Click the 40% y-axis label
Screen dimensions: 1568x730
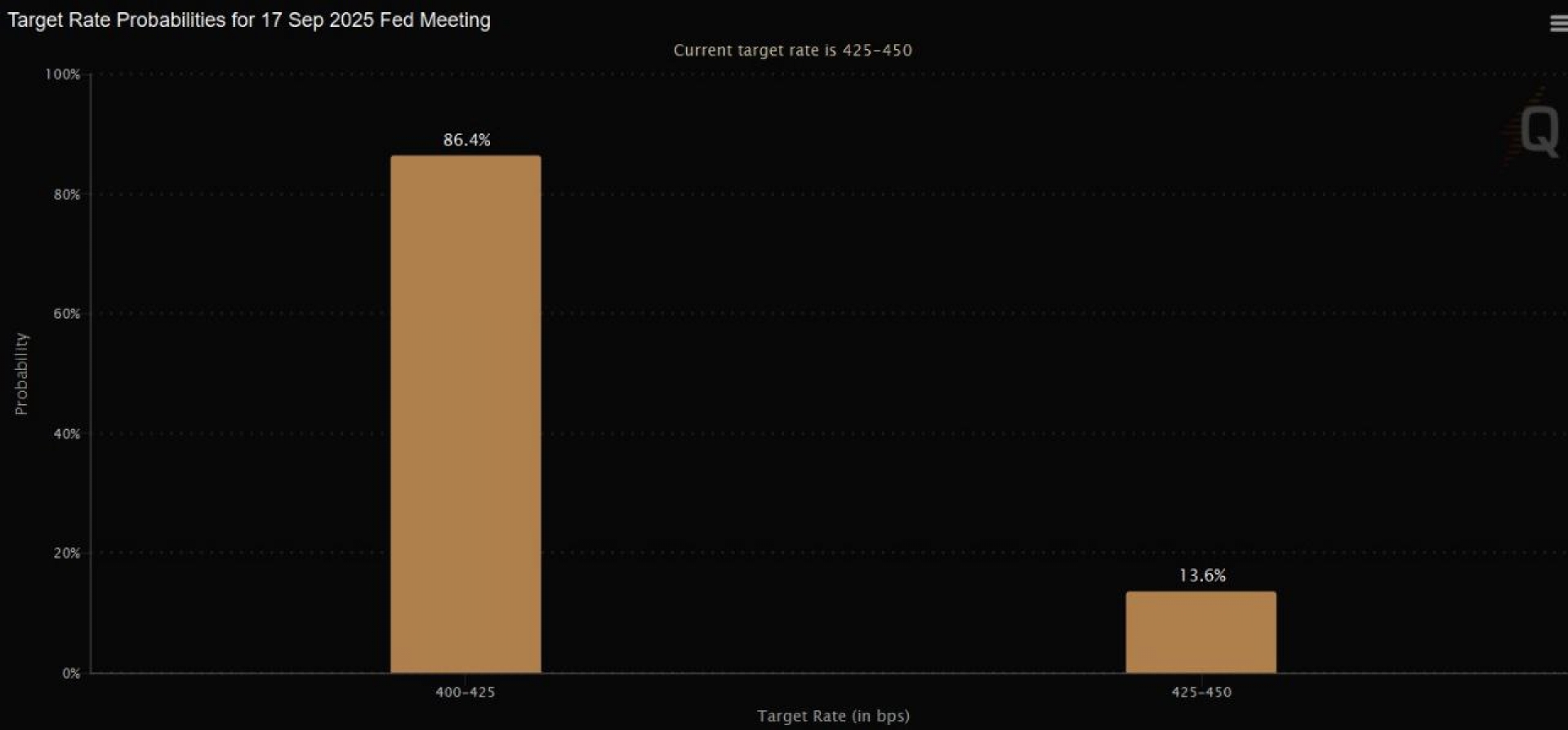coord(67,434)
